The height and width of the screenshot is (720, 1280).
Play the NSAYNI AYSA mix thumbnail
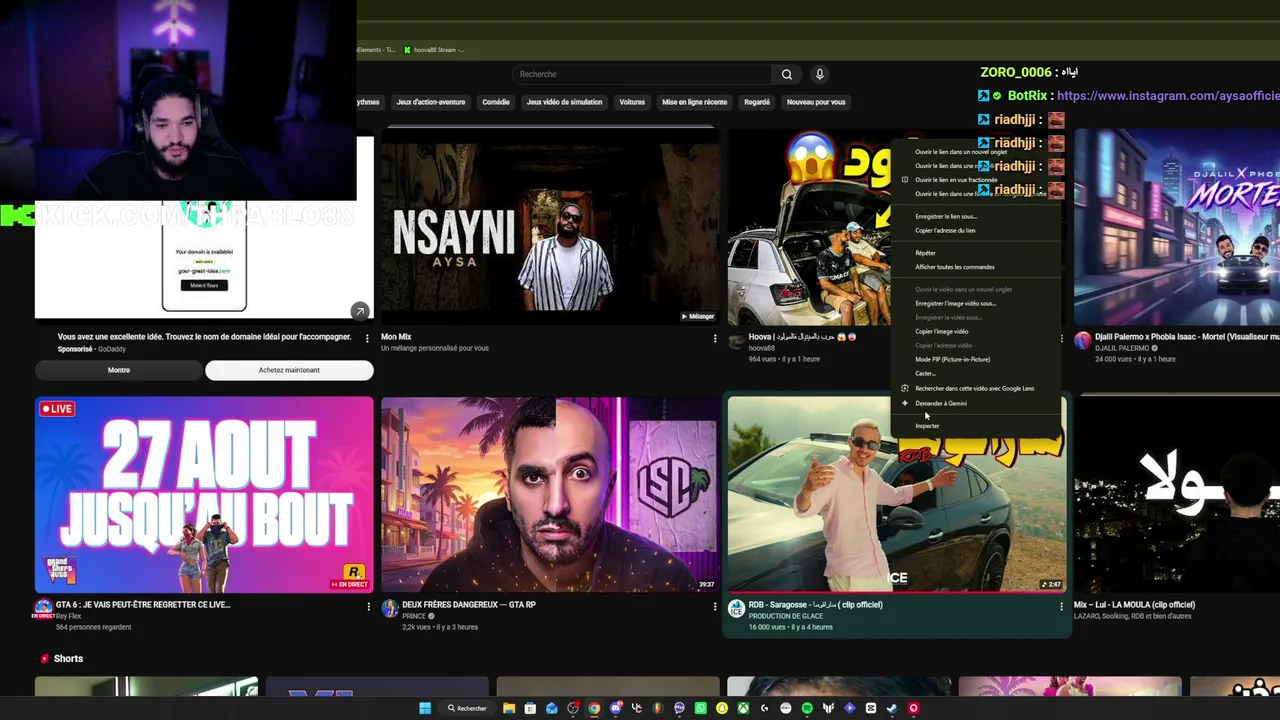pyautogui.click(x=550, y=227)
